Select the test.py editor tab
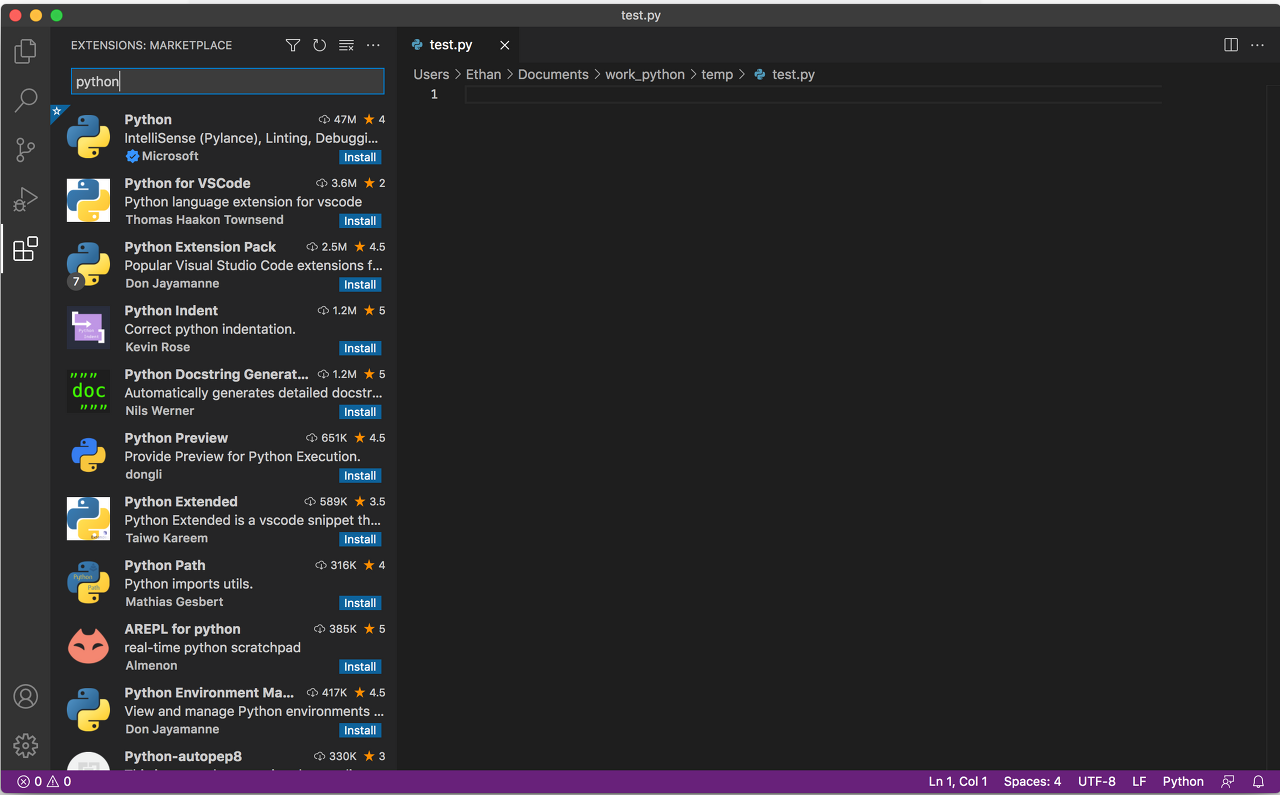This screenshot has width=1280, height=795. 459,45
